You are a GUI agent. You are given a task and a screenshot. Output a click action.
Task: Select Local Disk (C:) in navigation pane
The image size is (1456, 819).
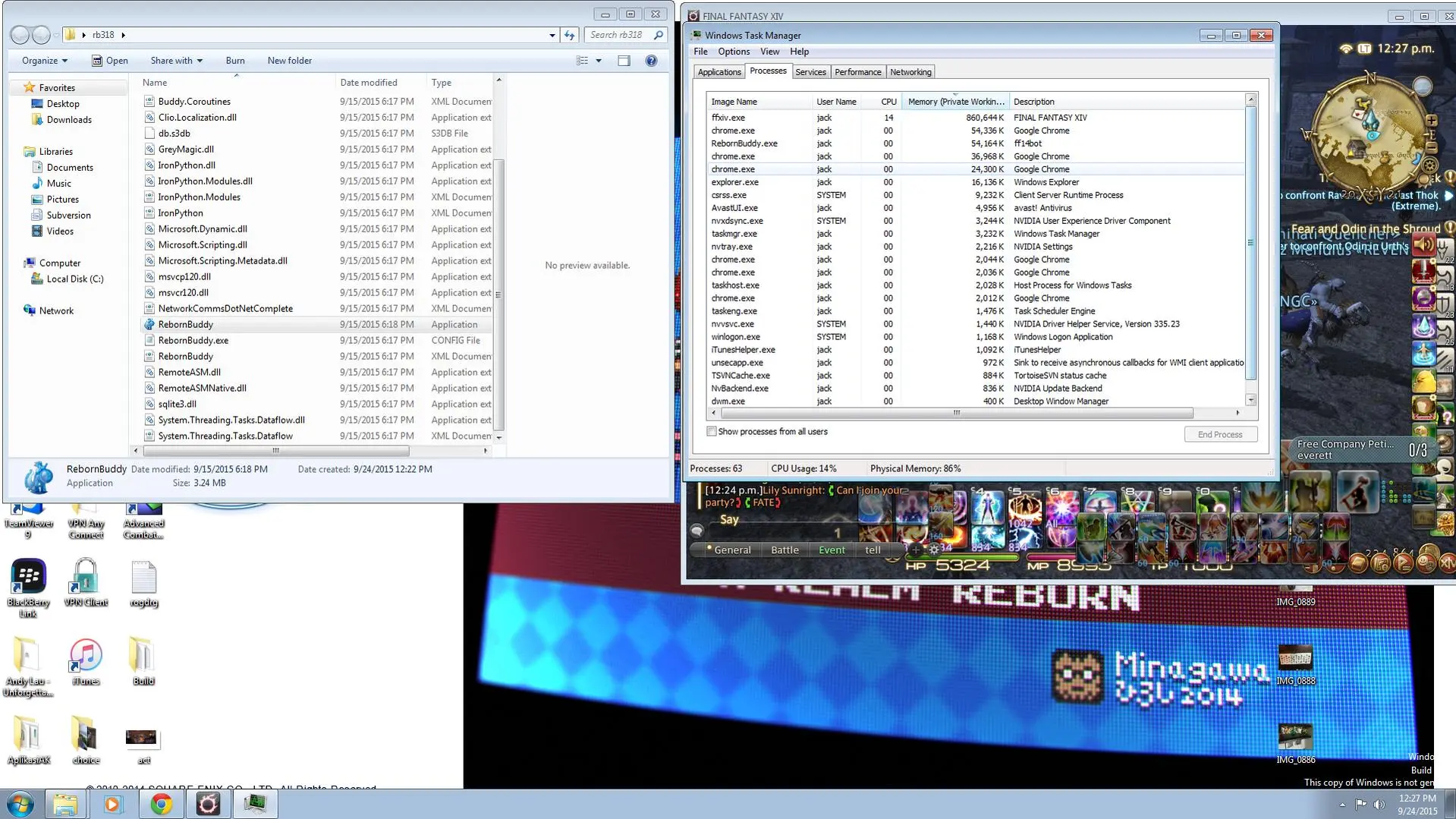[74, 279]
